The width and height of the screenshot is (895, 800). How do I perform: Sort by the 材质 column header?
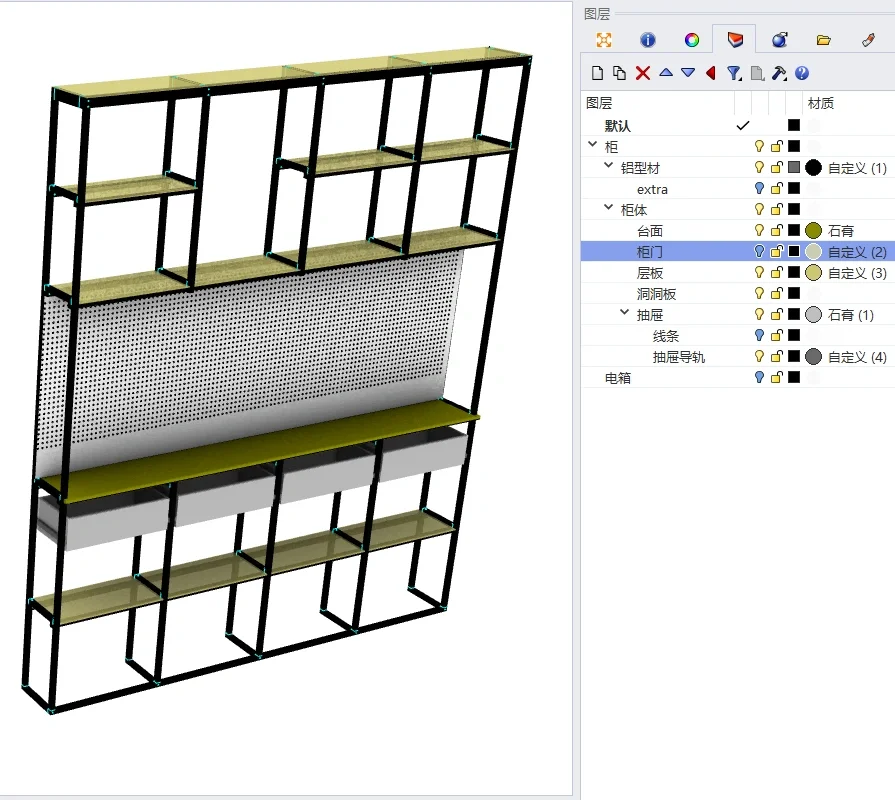[x=821, y=103]
